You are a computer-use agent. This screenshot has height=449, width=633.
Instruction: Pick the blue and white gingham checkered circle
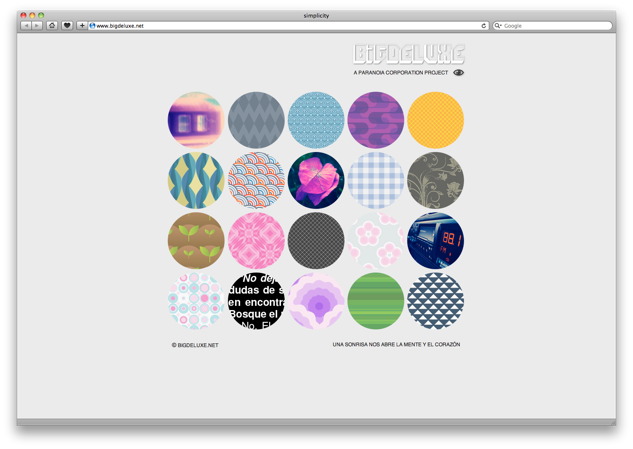click(376, 180)
